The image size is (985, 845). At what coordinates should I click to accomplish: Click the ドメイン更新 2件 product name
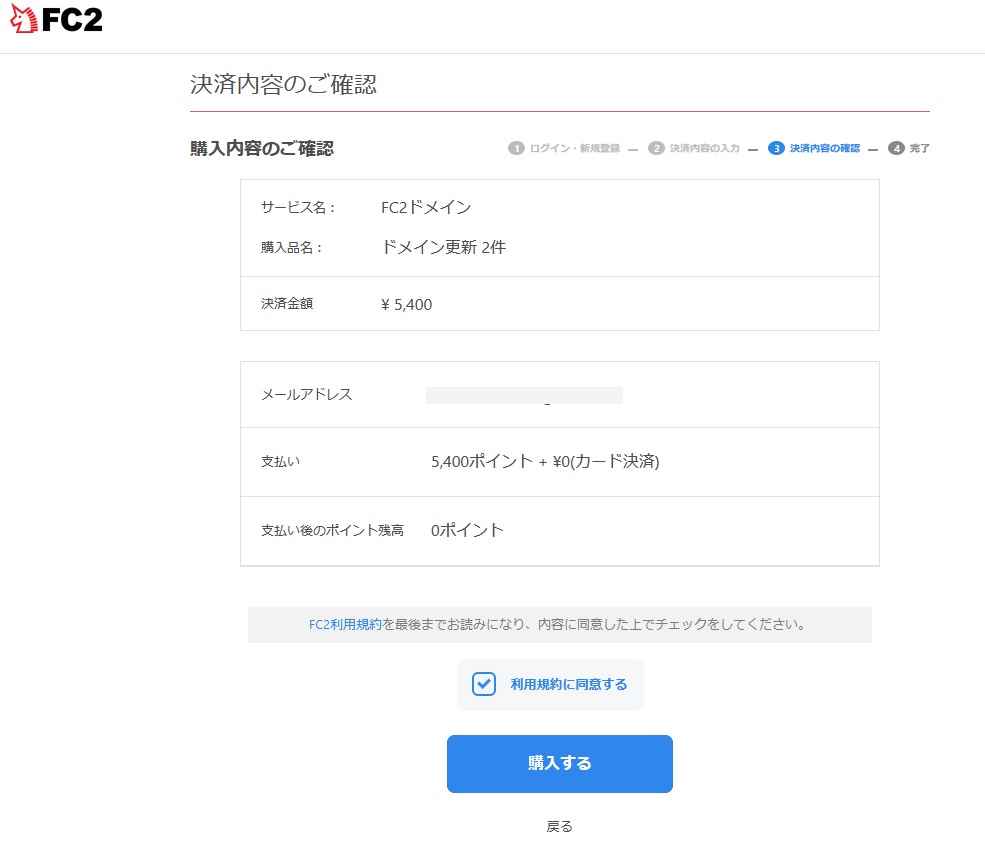click(x=444, y=247)
